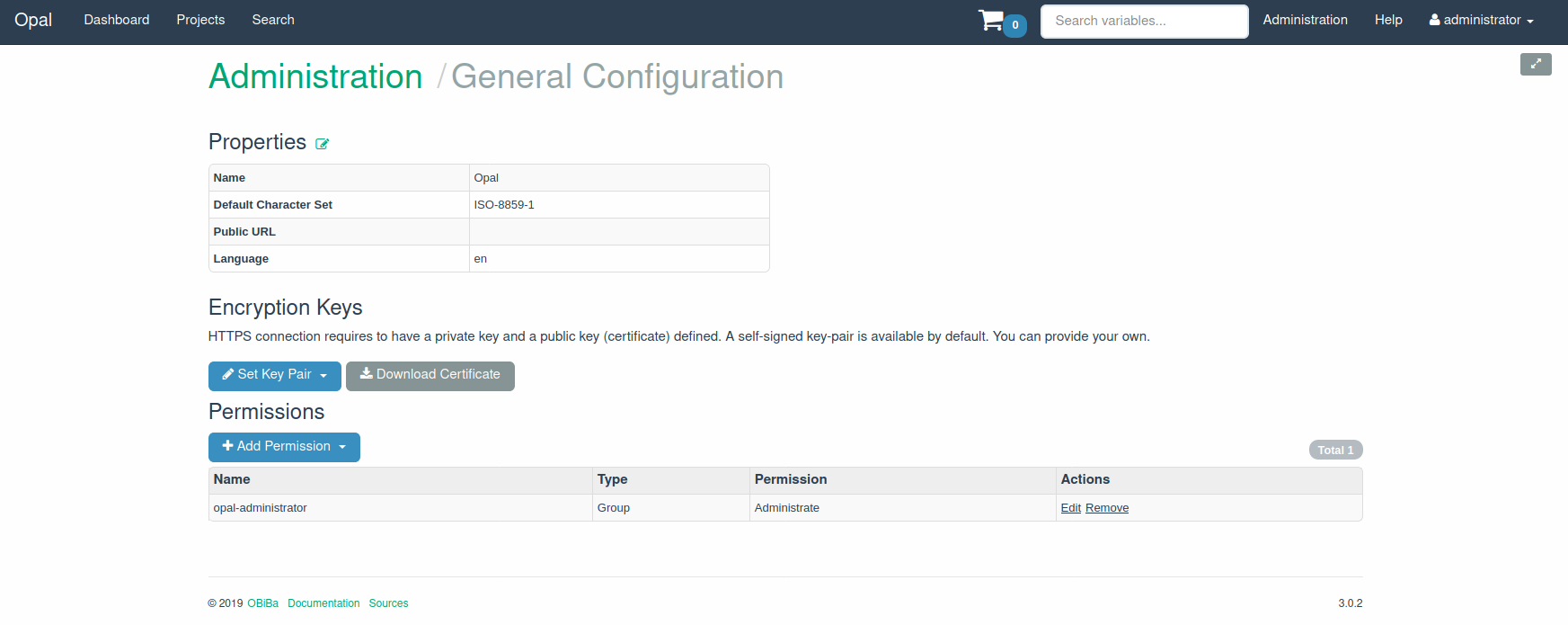Click the ISO-8859-1 character set value

[504, 205]
